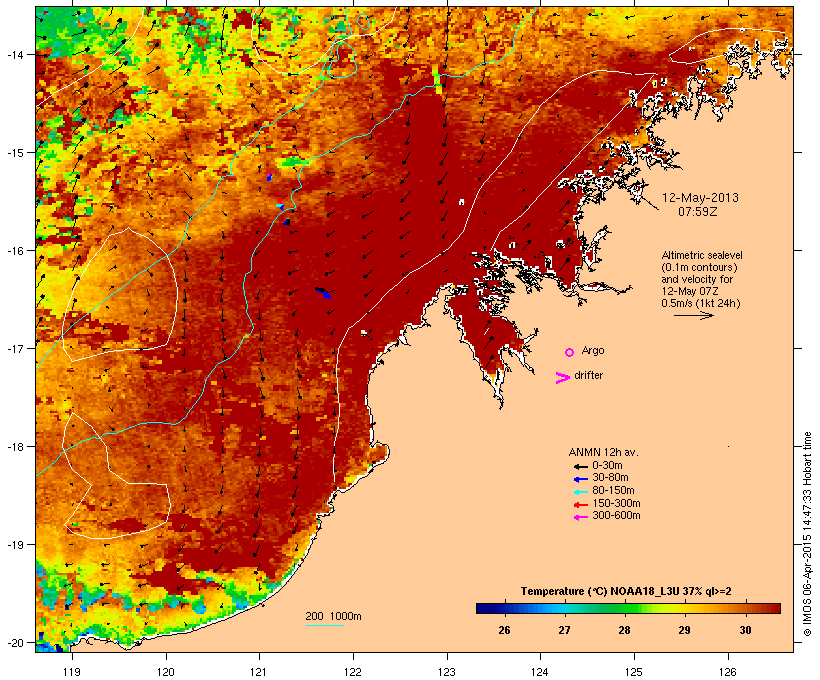
Task: Click the 122 longitude axis label
Action: tap(353, 672)
